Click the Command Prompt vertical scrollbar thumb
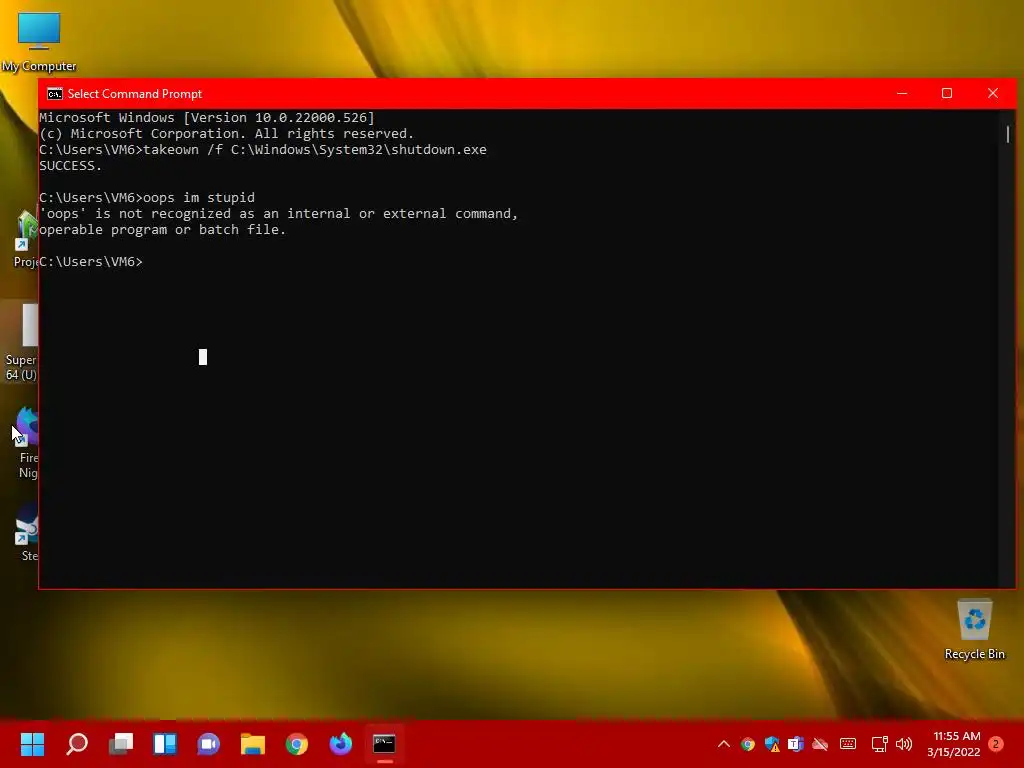 [x=1008, y=134]
